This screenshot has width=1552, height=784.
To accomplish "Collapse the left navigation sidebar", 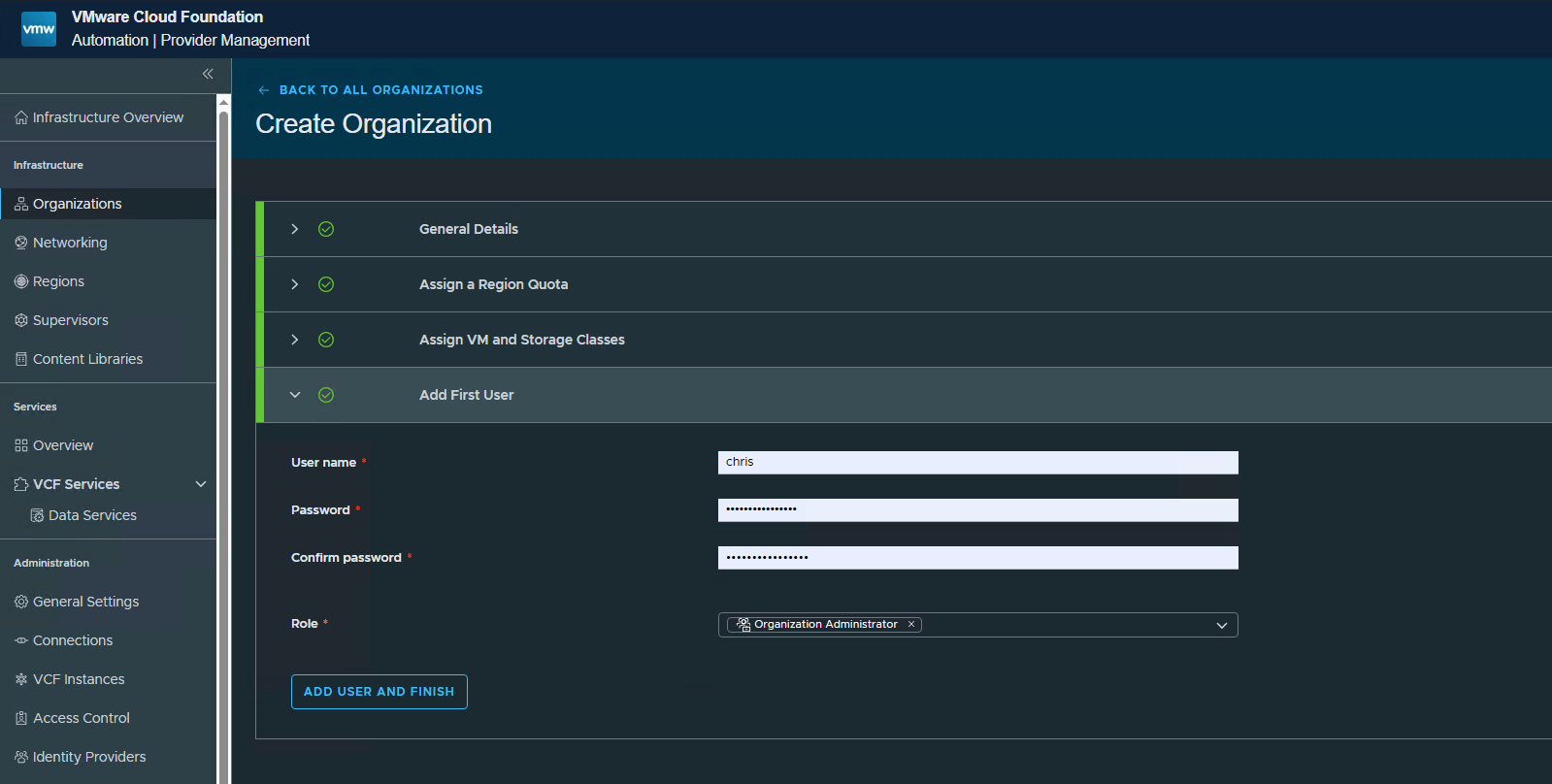I will [208, 74].
